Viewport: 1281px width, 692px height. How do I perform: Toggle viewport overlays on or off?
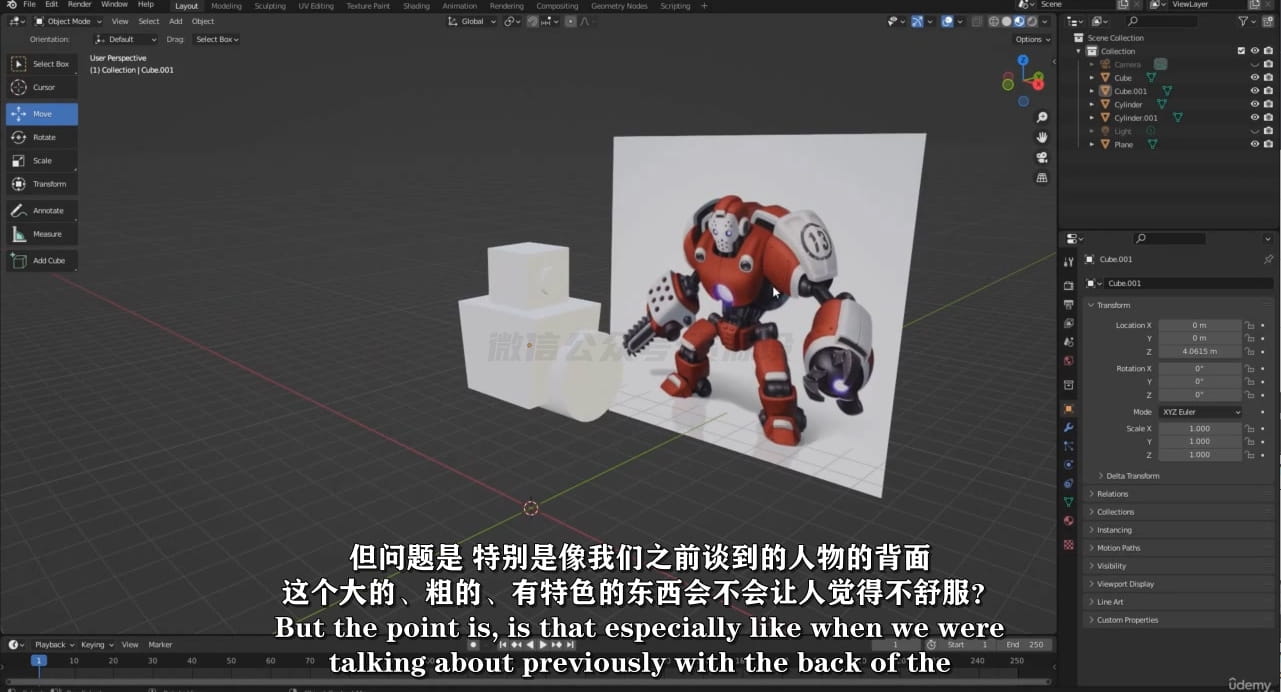coord(948,21)
